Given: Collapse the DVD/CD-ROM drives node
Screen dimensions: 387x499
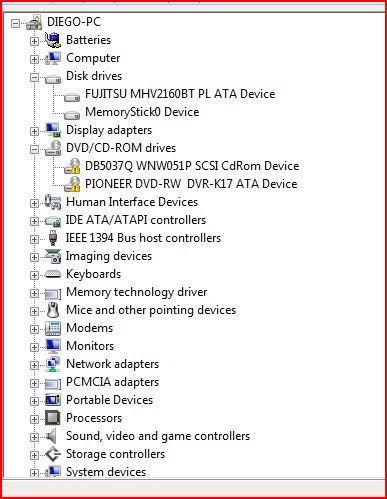Looking at the screenshot, I should click(34, 150).
